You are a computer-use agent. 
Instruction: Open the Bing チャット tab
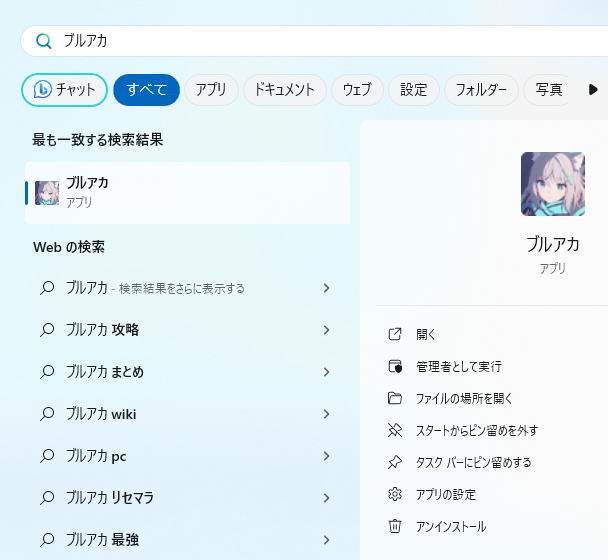coord(64,90)
